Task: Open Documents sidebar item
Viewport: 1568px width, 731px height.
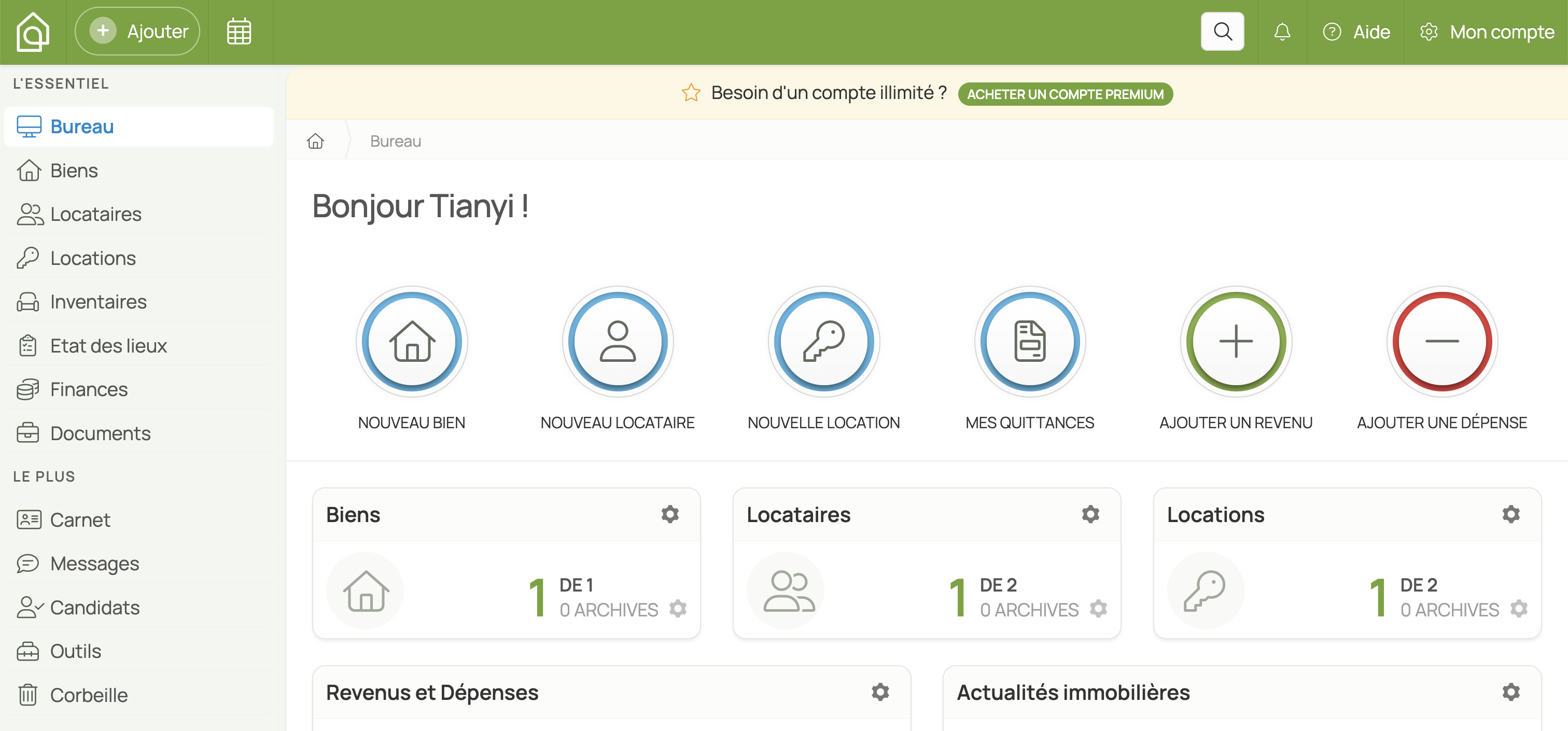Action: point(139,433)
